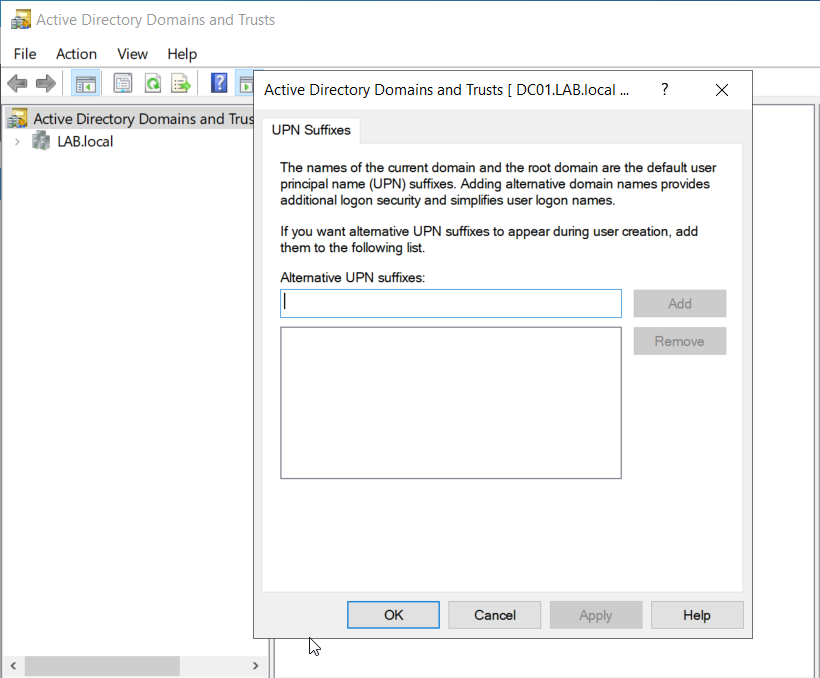
Task: Open the Properties toolbar icon
Action: click(x=123, y=83)
